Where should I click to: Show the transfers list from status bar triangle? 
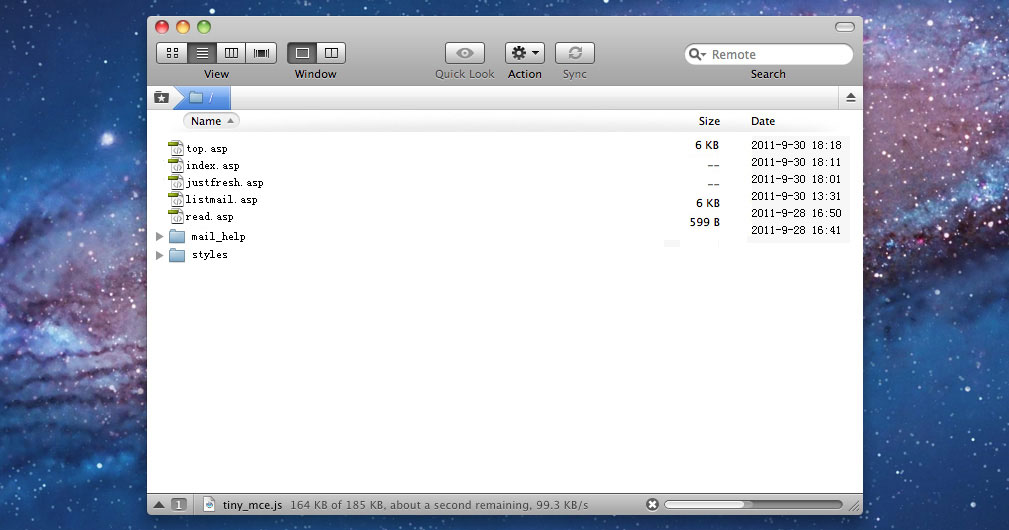point(159,505)
